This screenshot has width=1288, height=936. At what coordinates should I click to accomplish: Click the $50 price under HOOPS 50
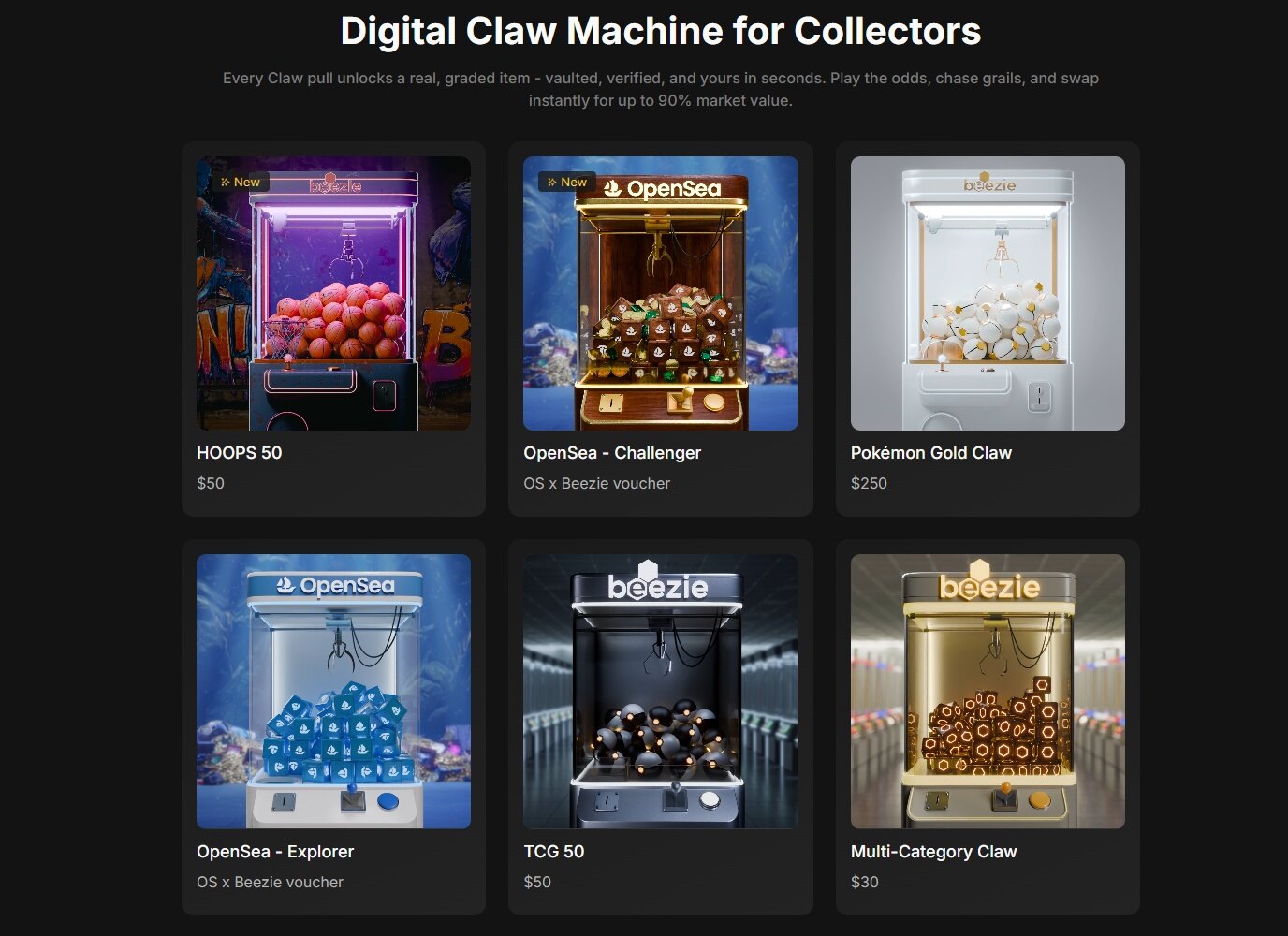pos(211,483)
